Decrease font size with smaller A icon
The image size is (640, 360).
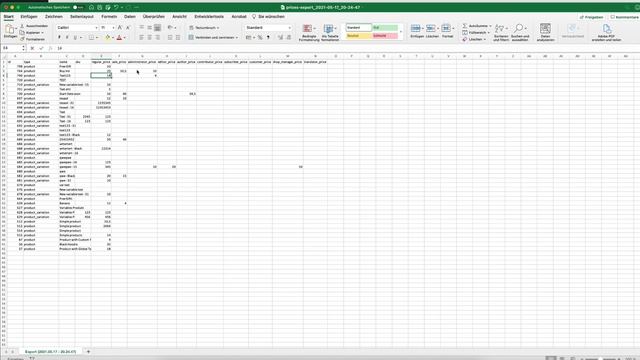[x=128, y=28]
